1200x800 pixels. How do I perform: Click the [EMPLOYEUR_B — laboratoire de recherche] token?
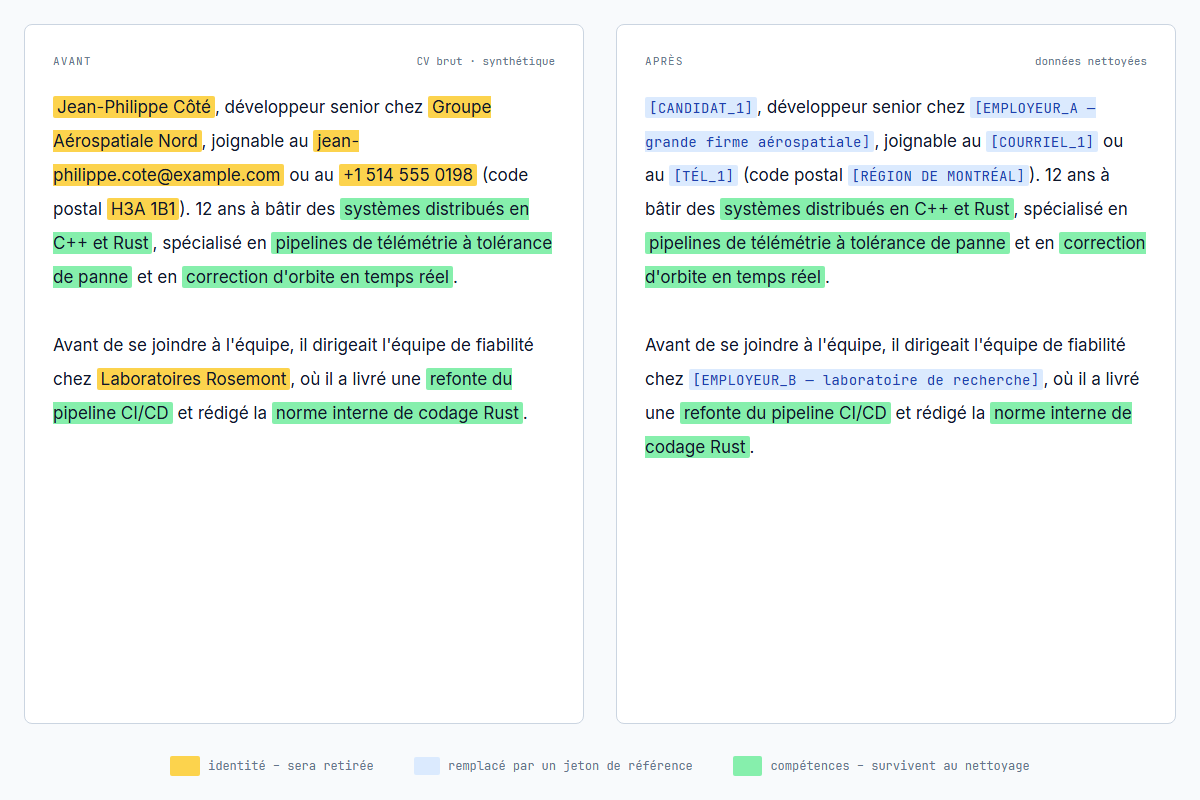(x=866, y=379)
